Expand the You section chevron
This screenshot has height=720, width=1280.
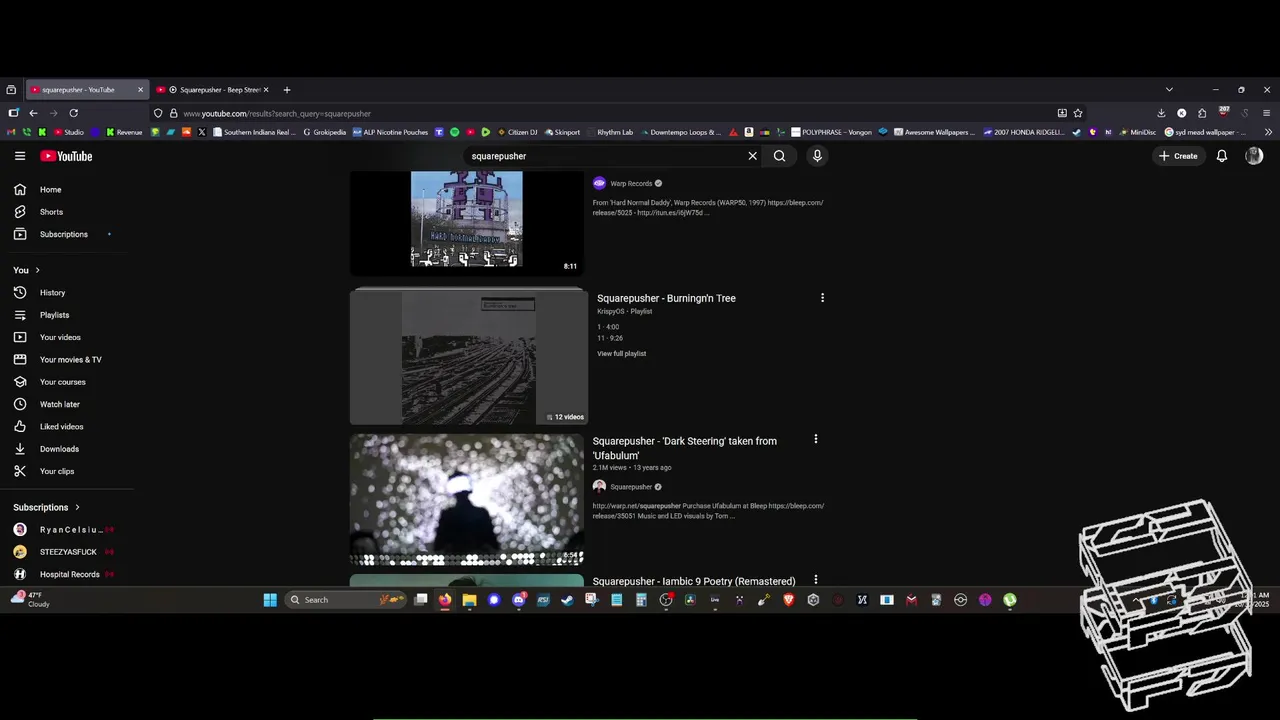(x=38, y=270)
